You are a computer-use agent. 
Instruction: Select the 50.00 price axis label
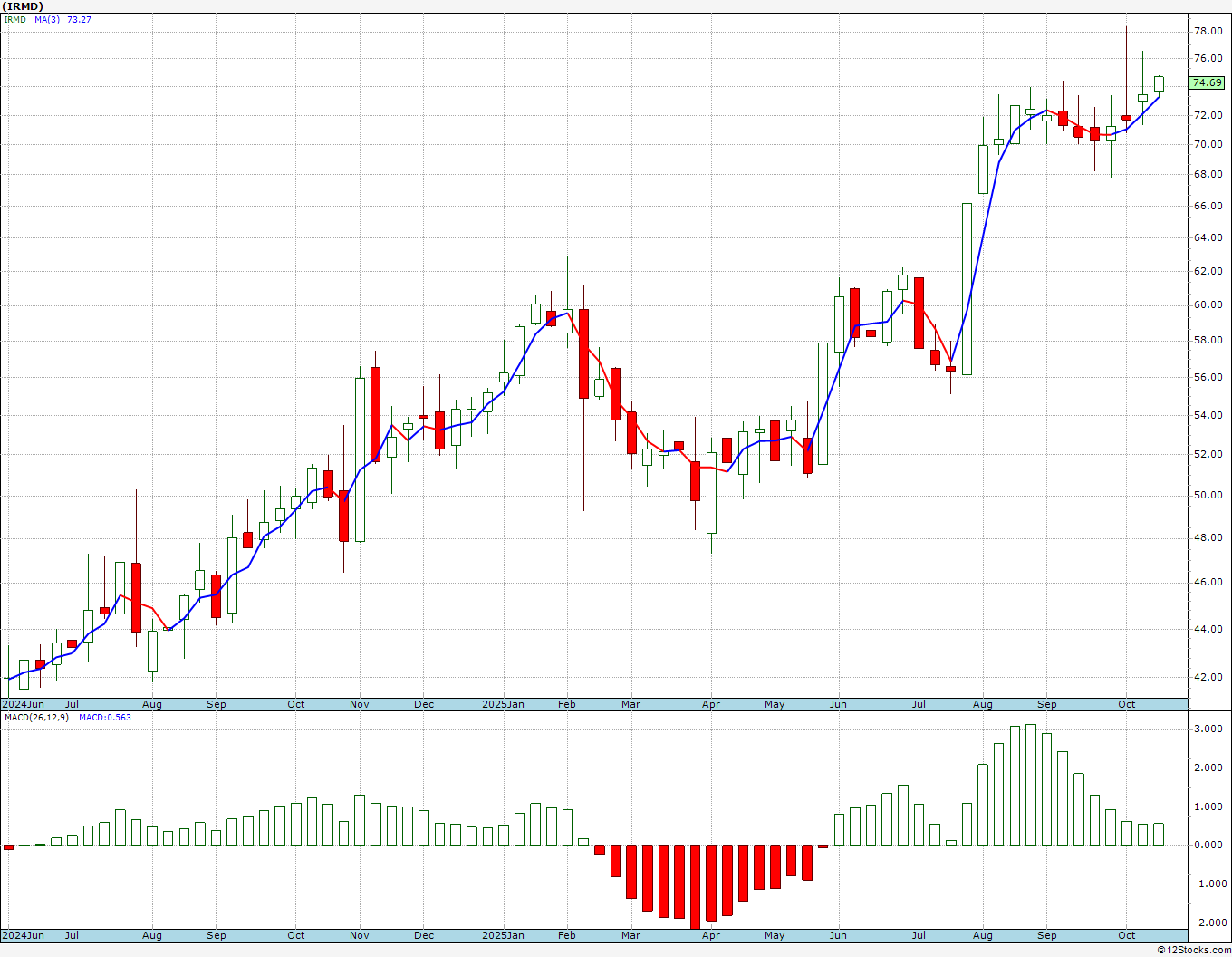coord(1208,495)
